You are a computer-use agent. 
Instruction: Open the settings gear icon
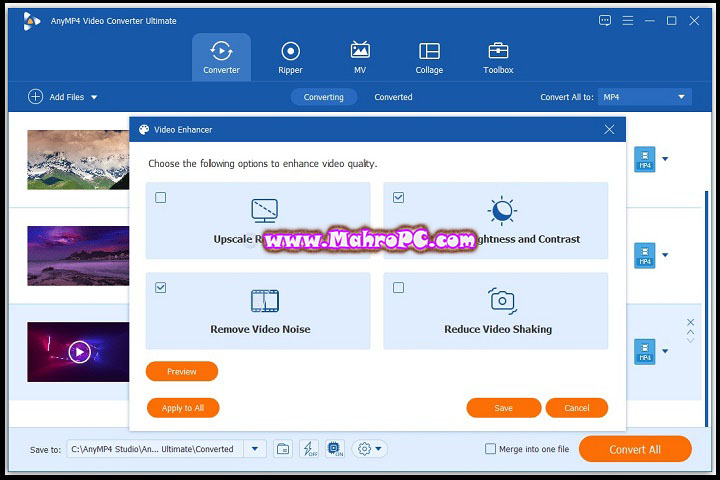point(364,449)
